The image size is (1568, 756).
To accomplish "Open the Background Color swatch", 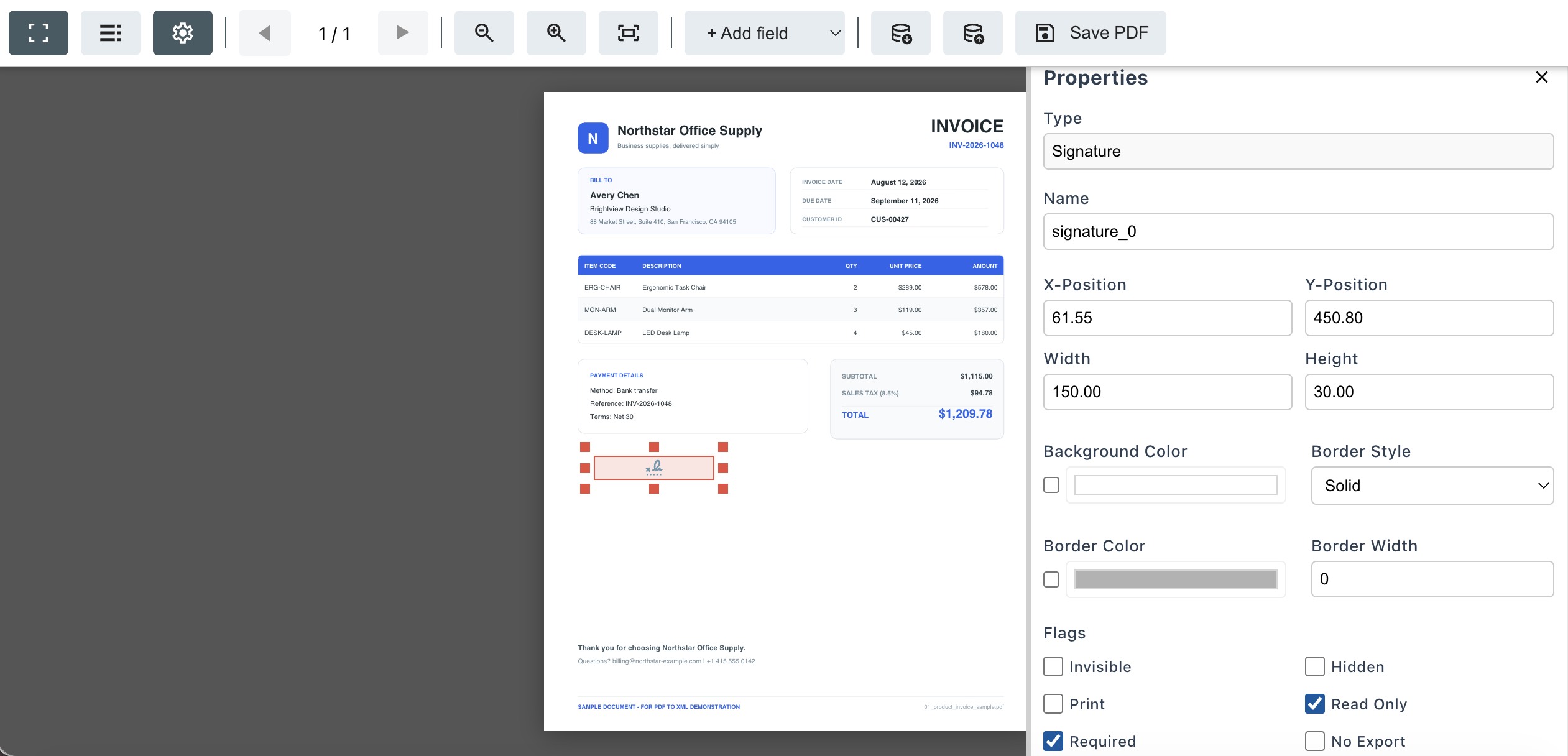I will click(x=1176, y=485).
